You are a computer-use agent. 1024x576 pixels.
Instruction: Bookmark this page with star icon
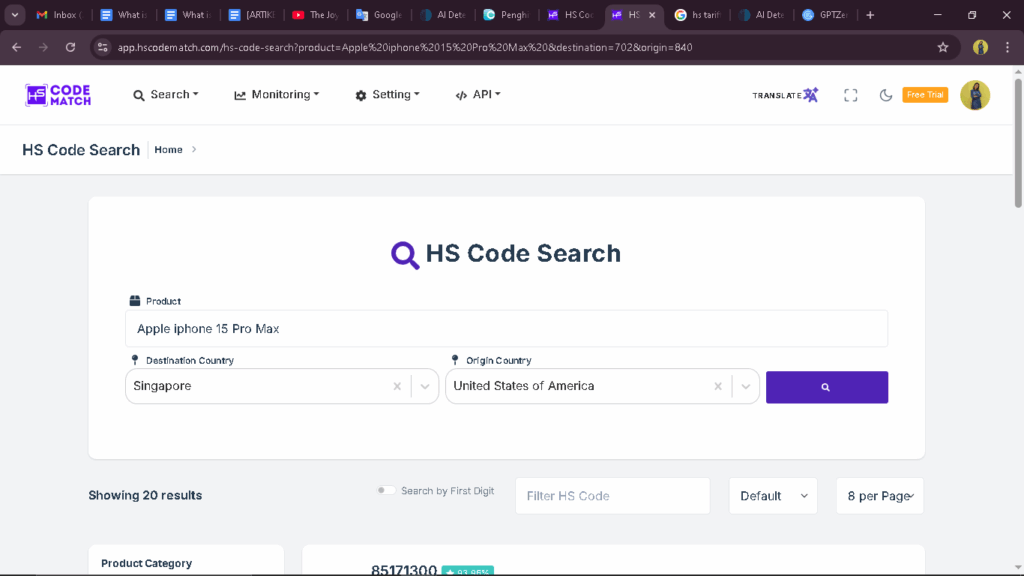point(943,47)
